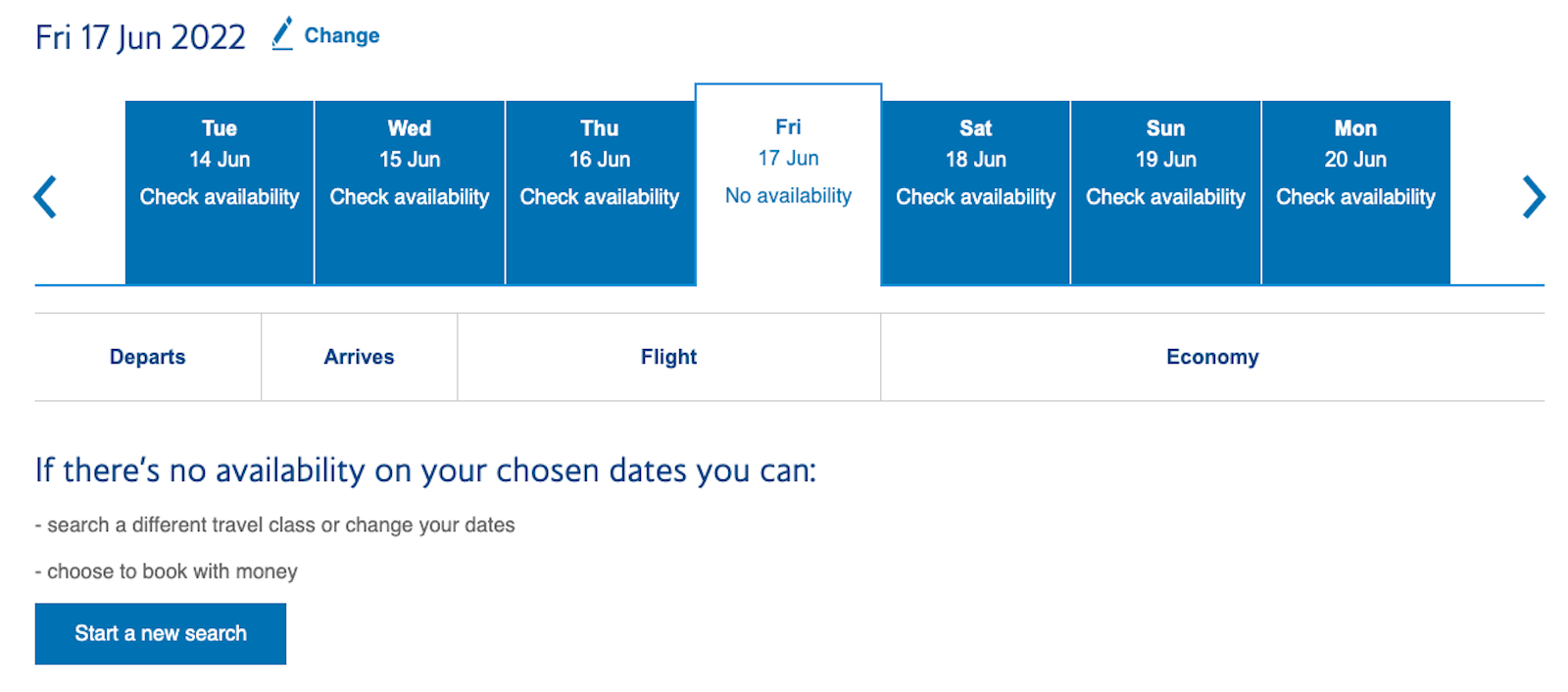Switch to Sat 18 Jun date tab

tap(976, 192)
